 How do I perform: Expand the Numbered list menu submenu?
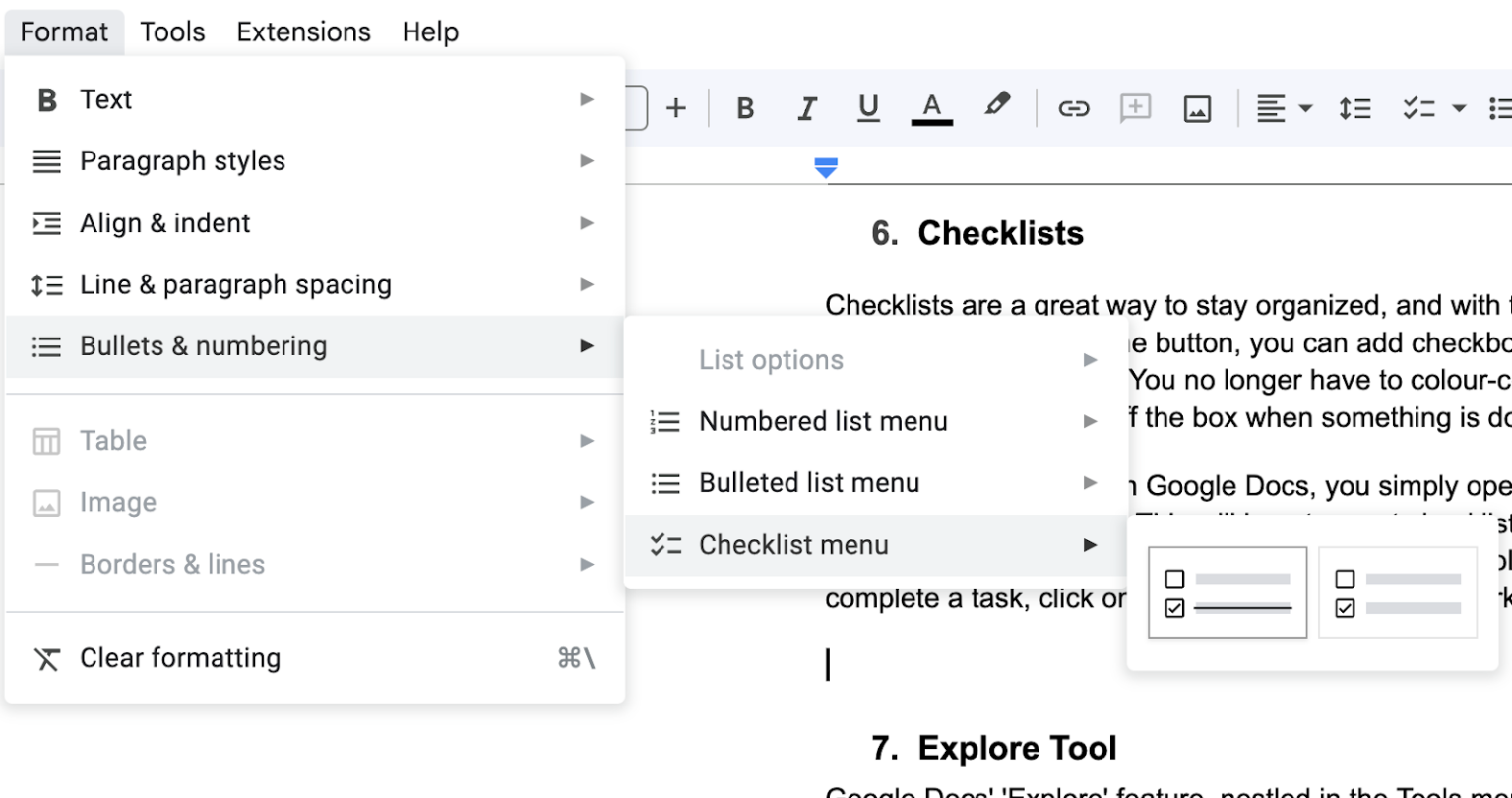click(822, 421)
